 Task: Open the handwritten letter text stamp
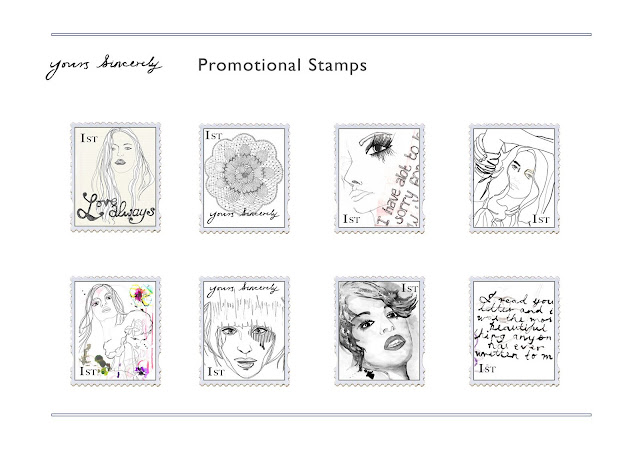coord(514,331)
